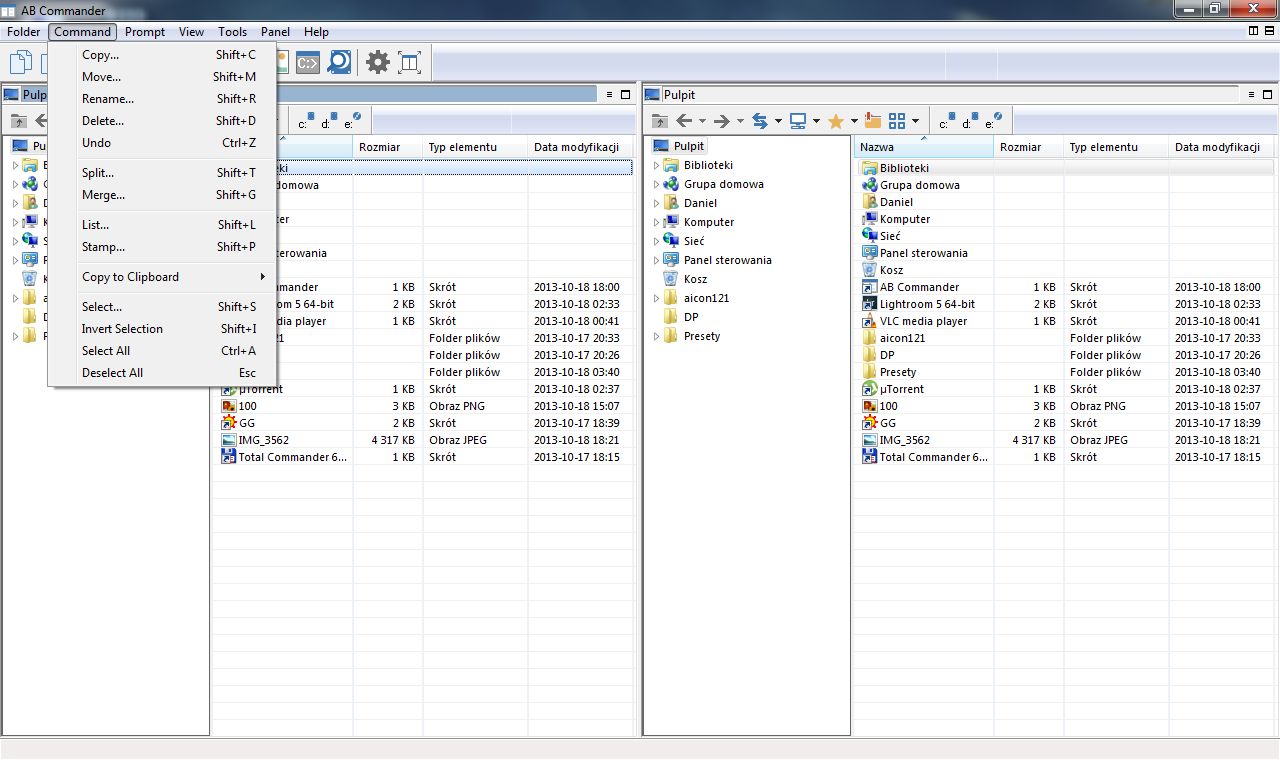Choose Copy... from Command menu
Screen dimensions: 1280x760
coord(162,55)
